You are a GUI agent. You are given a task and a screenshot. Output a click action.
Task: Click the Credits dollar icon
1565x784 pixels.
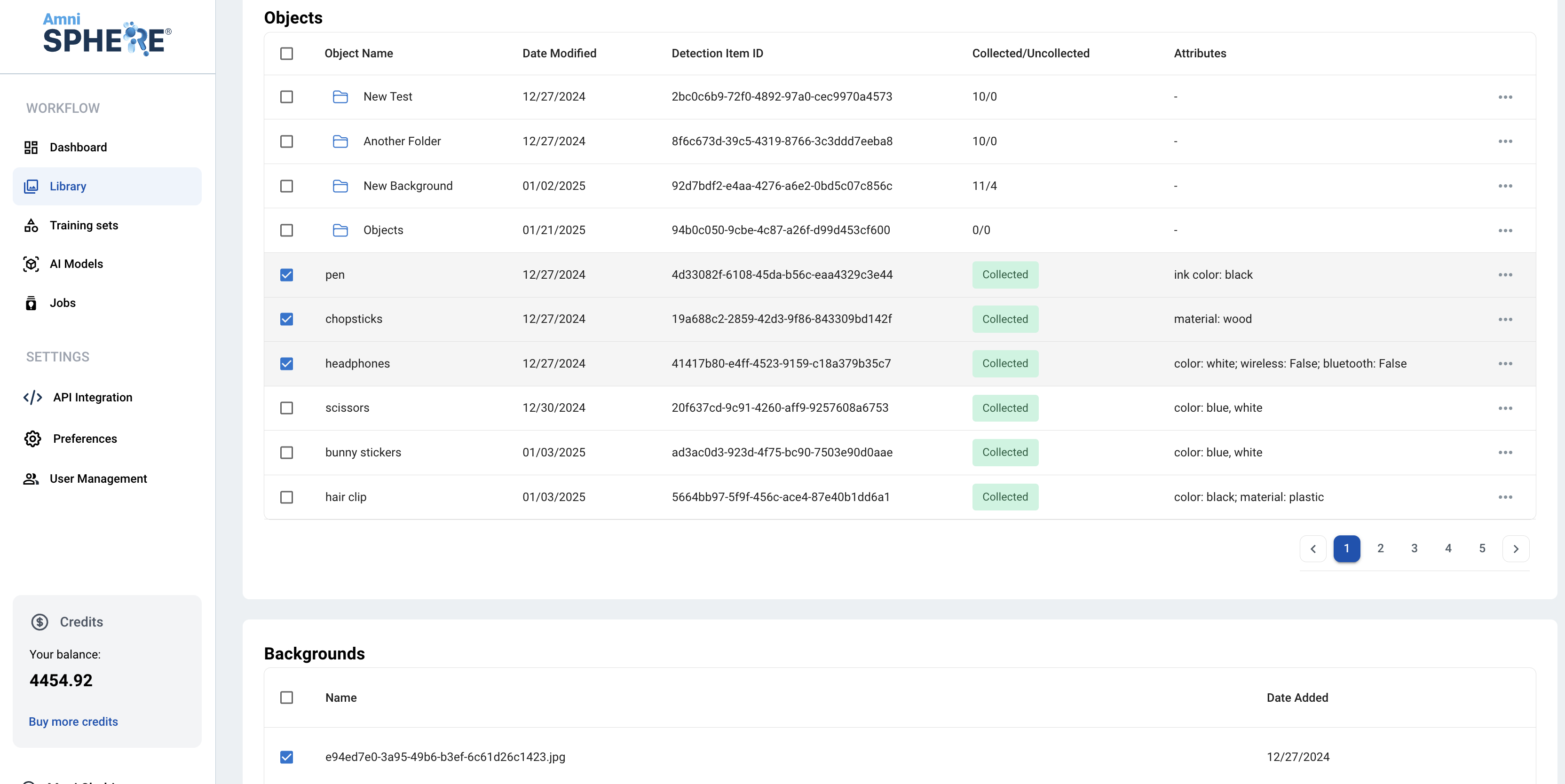[40, 622]
